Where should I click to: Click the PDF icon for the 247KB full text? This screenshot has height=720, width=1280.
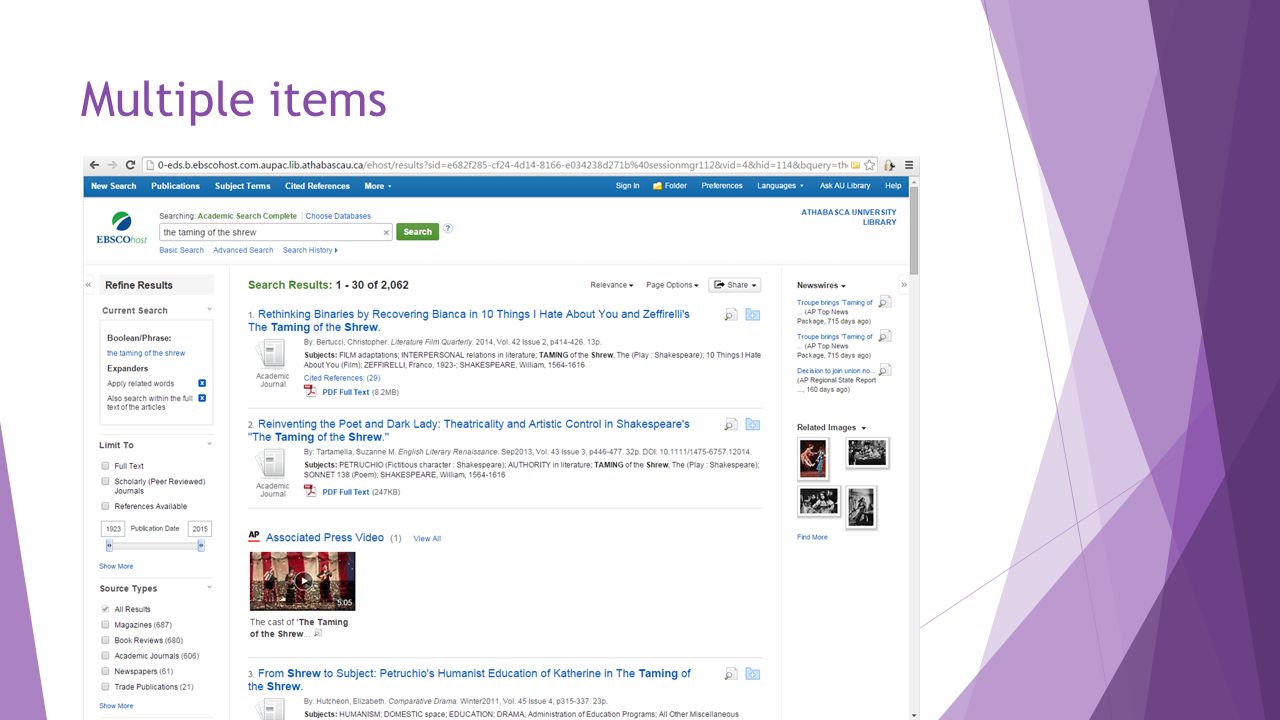coord(310,491)
